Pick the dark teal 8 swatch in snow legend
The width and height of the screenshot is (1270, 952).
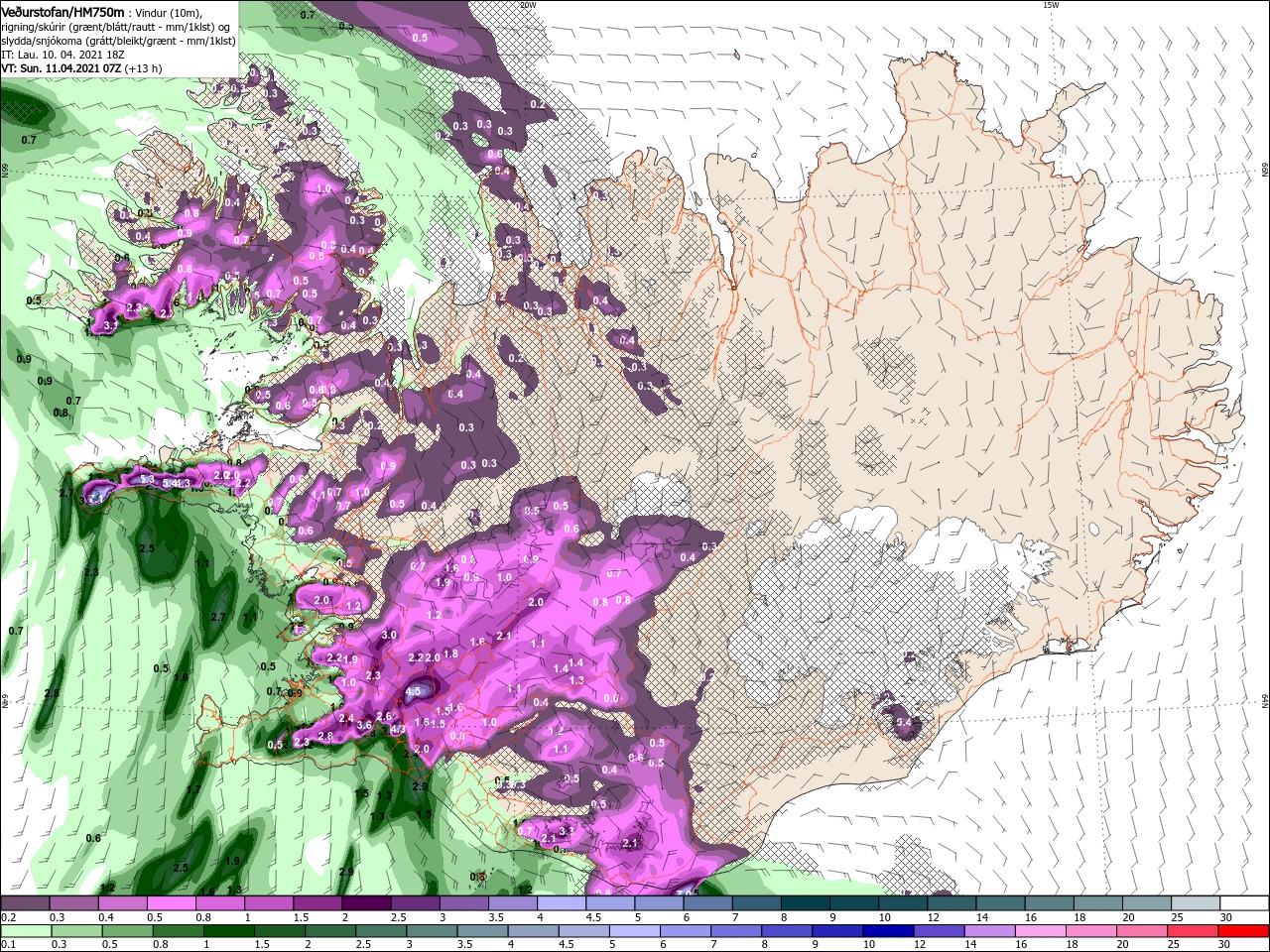point(804,903)
